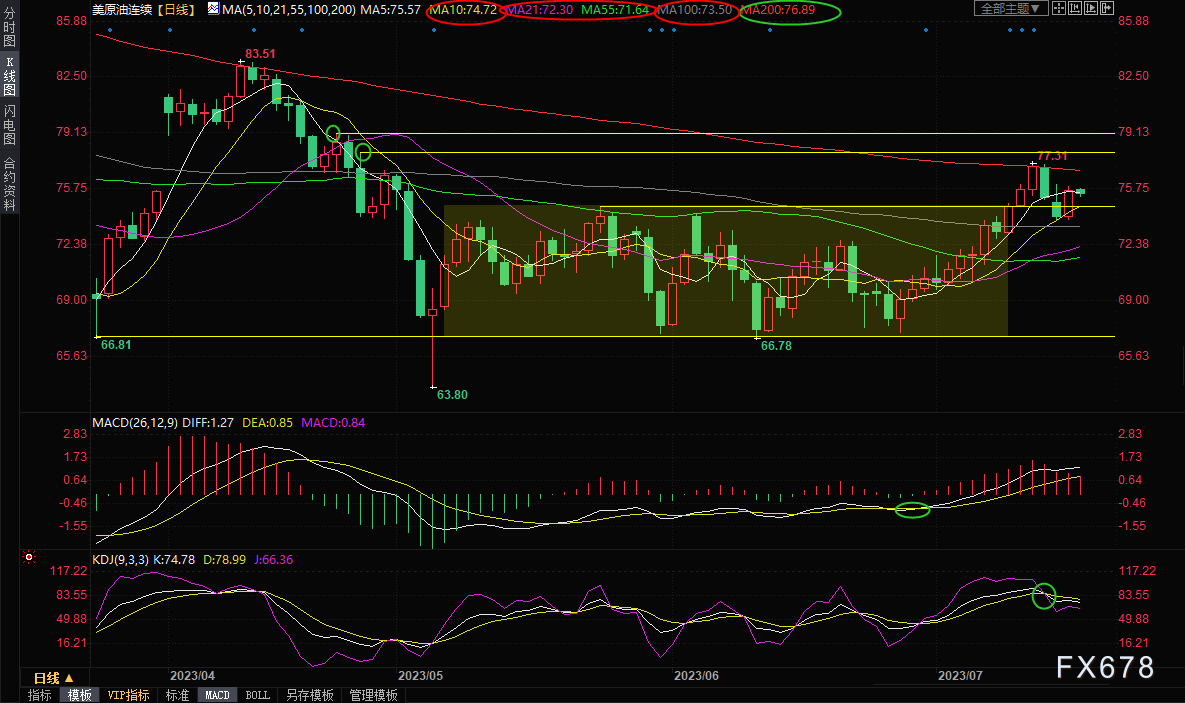1185x703 pixels.
Task: Click the 66.81 low price label
Action: coord(116,345)
